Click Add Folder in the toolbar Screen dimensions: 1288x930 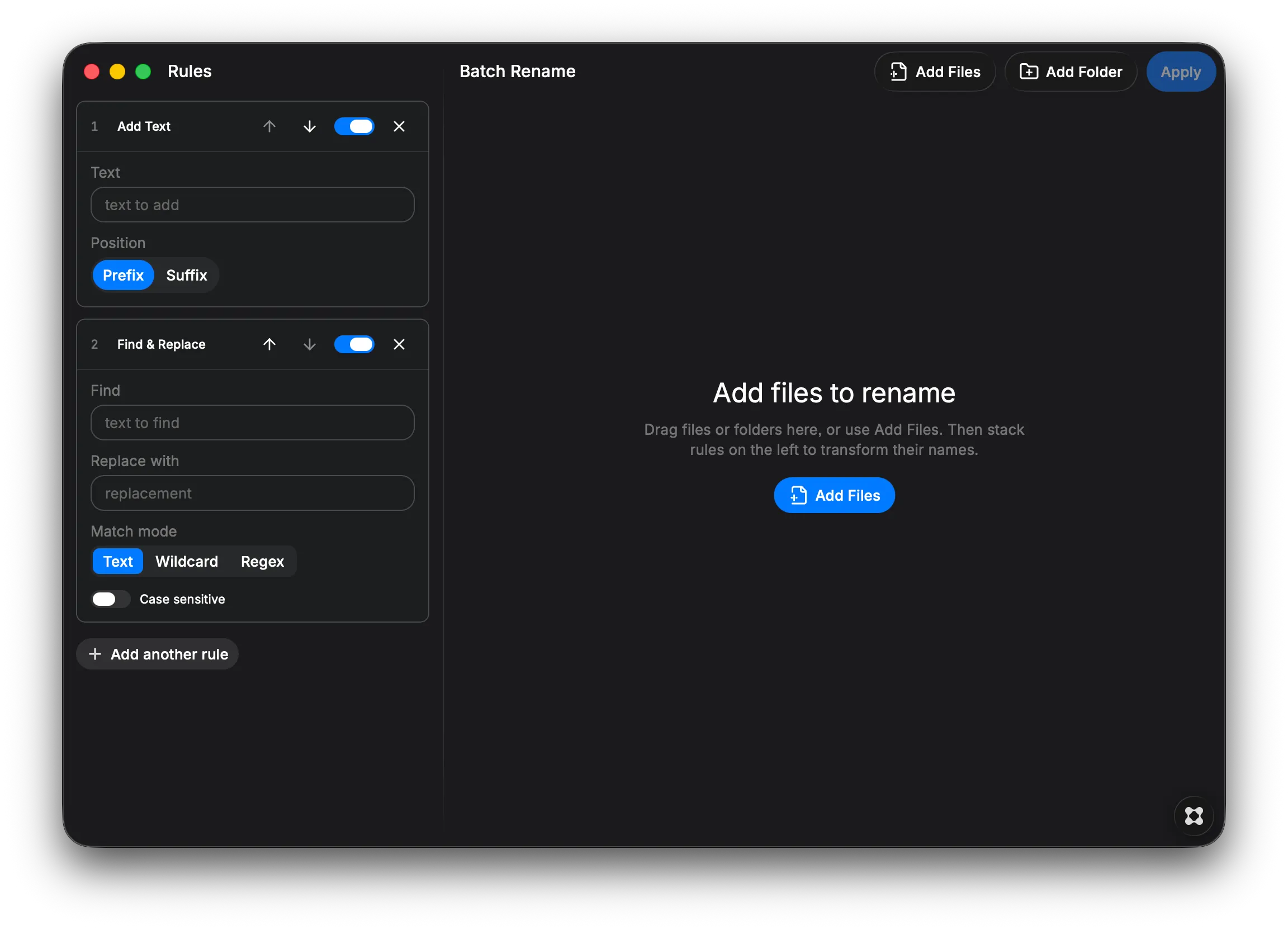pos(1071,72)
